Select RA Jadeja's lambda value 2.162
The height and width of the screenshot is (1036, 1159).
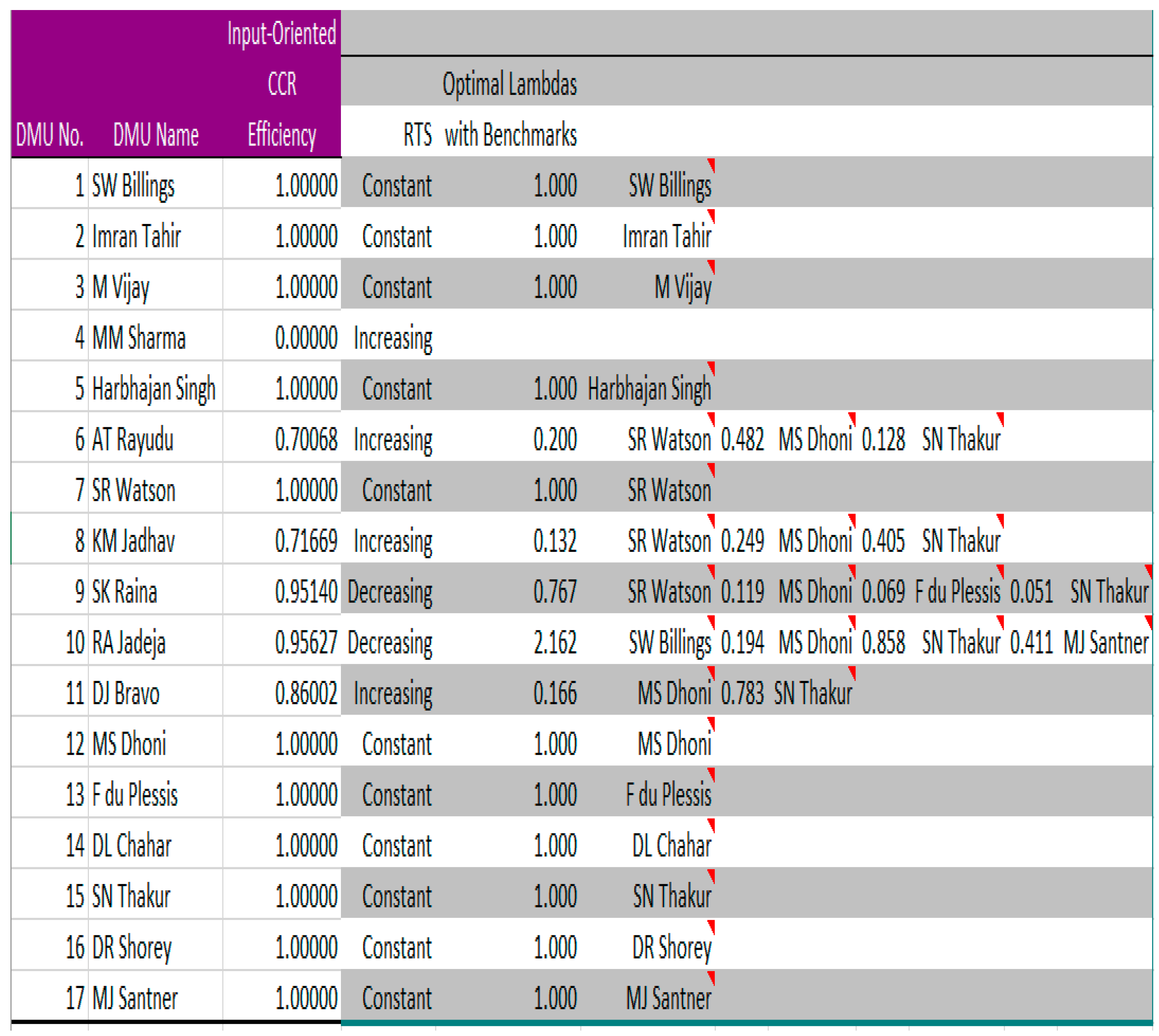tap(555, 643)
